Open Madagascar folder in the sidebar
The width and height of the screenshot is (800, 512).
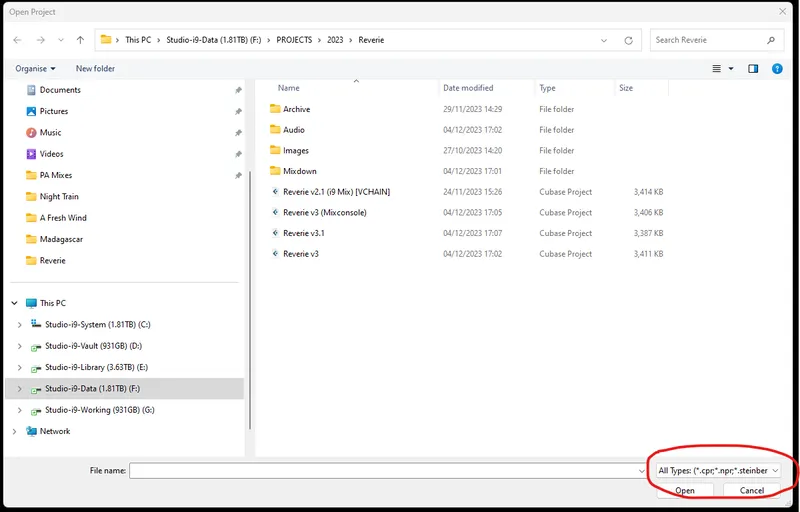point(61,239)
